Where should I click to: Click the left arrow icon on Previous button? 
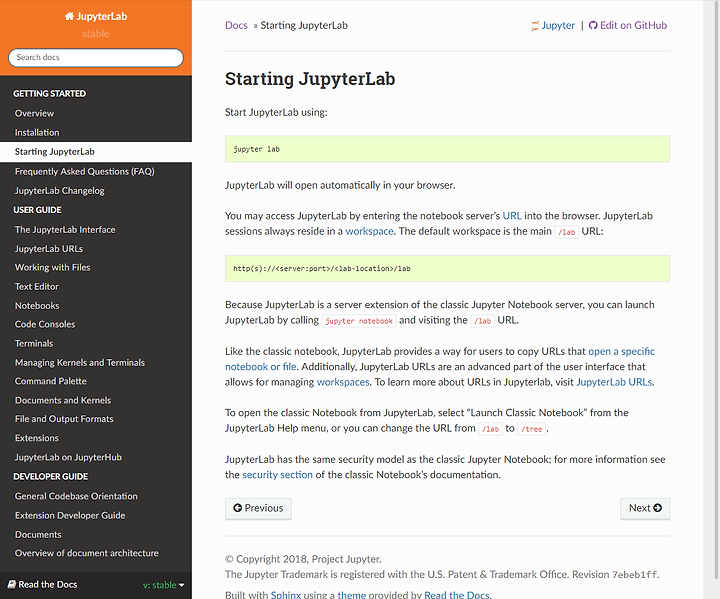click(x=237, y=508)
